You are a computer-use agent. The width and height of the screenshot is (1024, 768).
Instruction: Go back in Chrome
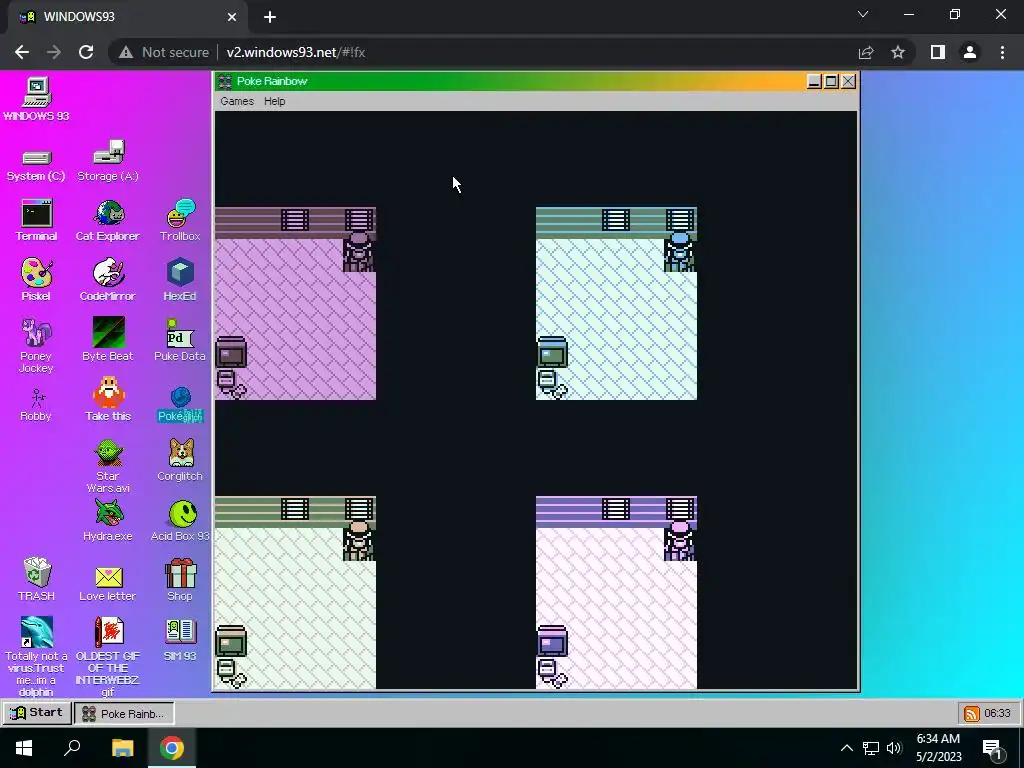tap(22, 52)
